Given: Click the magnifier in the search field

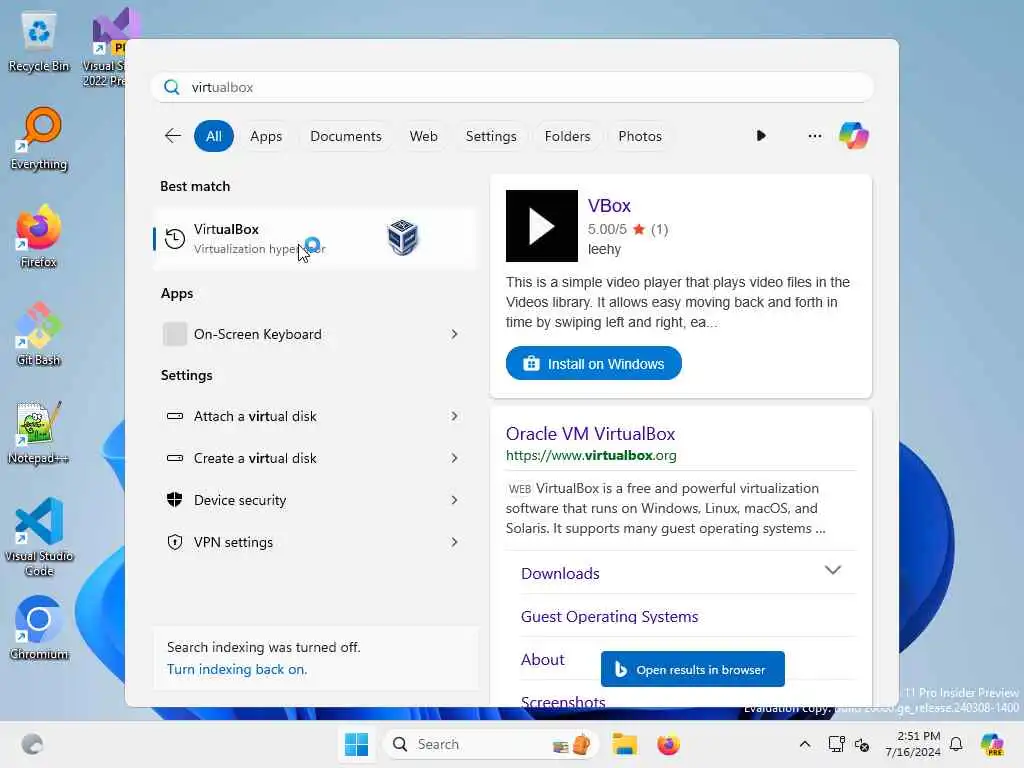Looking at the screenshot, I should tap(172, 87).
